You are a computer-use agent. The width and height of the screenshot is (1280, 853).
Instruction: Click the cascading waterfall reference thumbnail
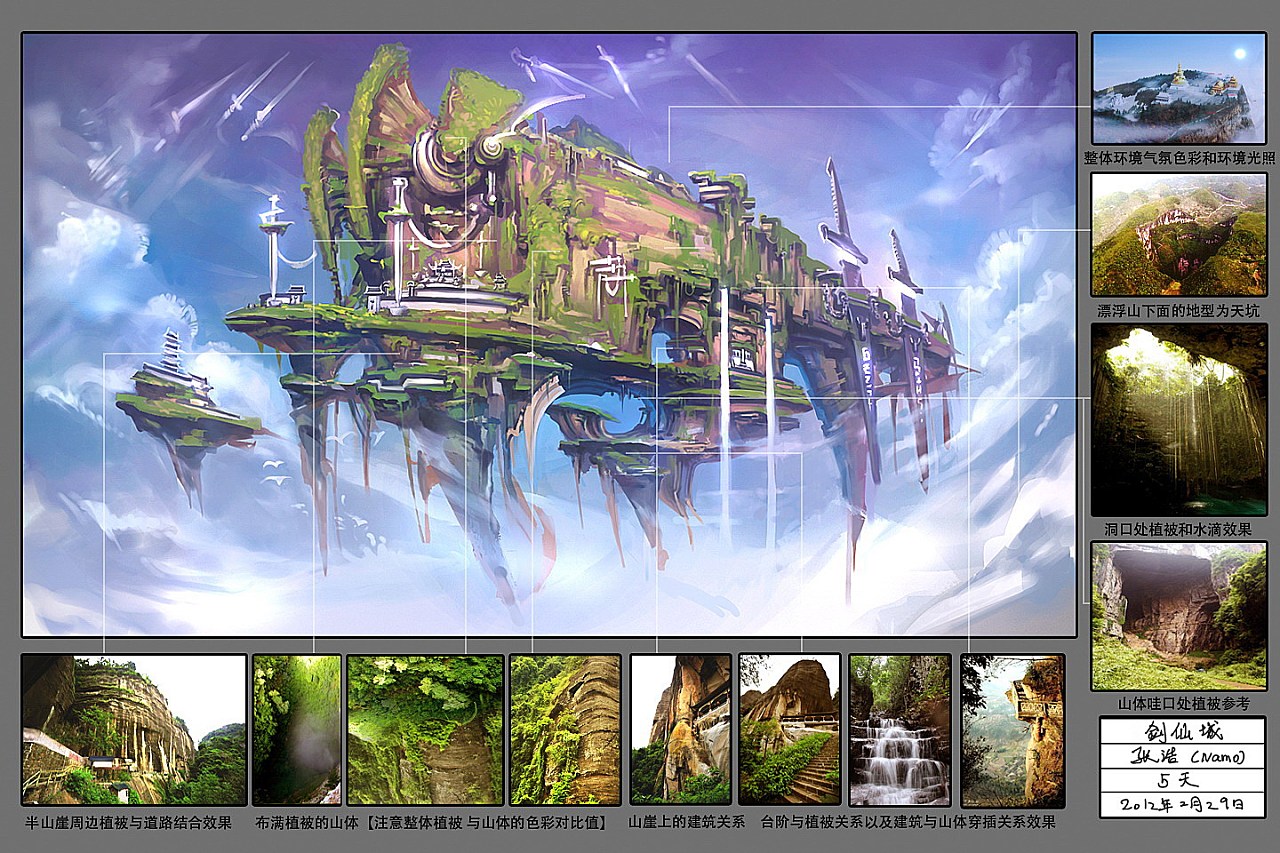899,729
